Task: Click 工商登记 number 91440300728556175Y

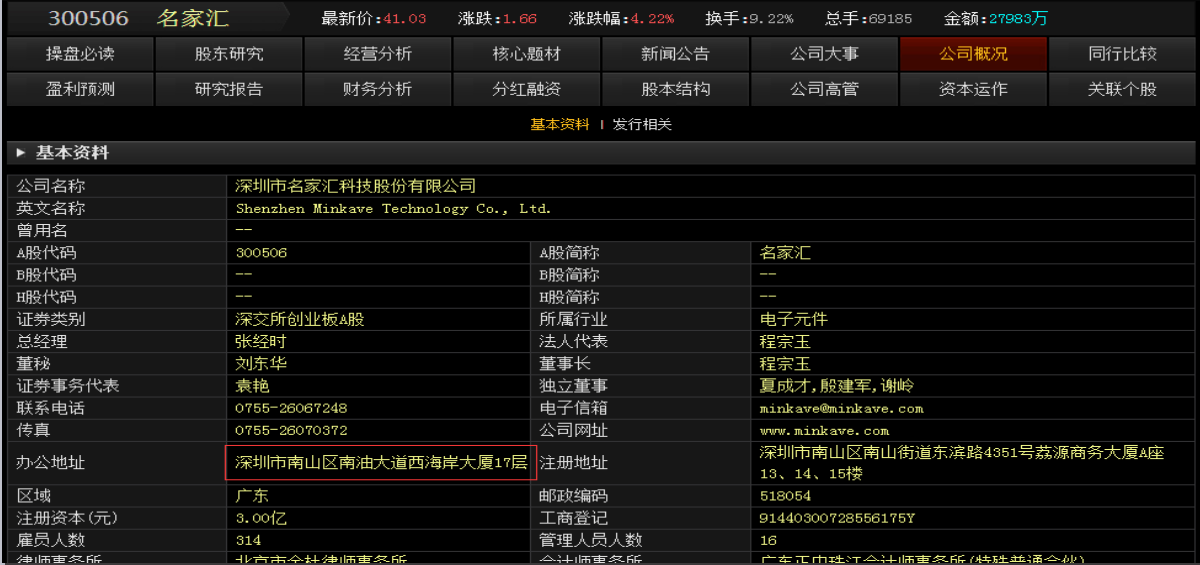Action: (837, 518)
